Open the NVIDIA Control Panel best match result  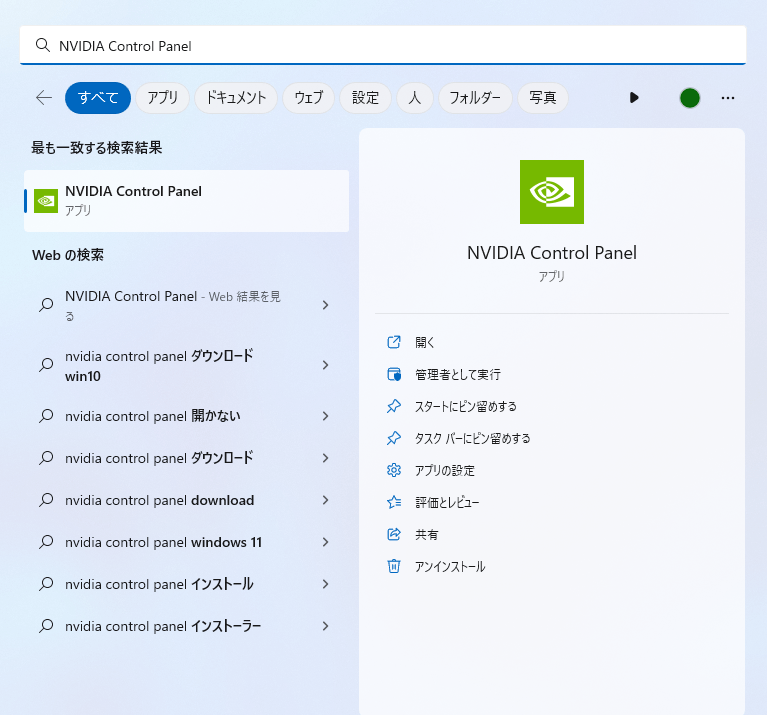pos(186,201)
